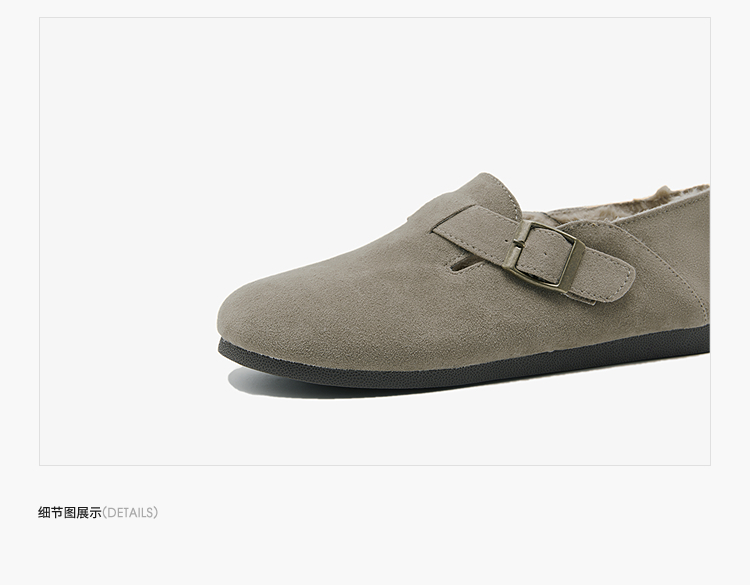Click the suede strap passing through buckle
This screenshot has height=585, width=750.
(x=531, y=248)
